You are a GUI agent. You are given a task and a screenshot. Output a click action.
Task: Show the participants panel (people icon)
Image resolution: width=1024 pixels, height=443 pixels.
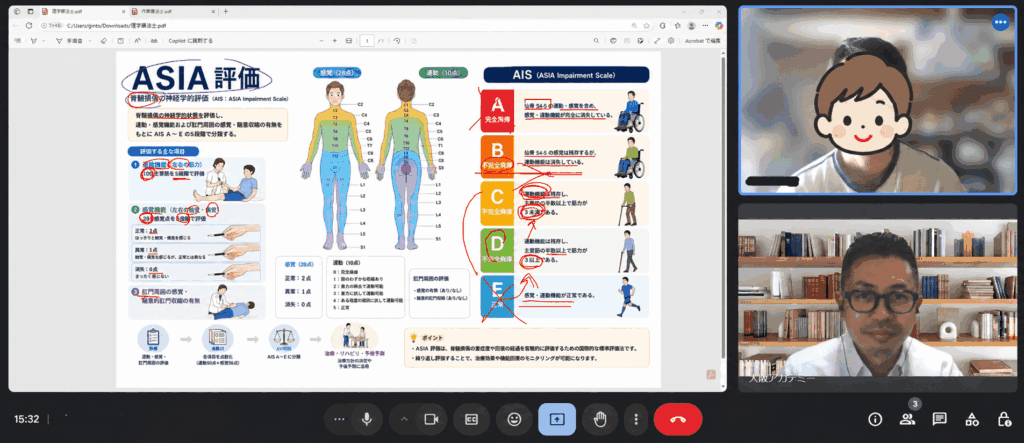[907, 419]
